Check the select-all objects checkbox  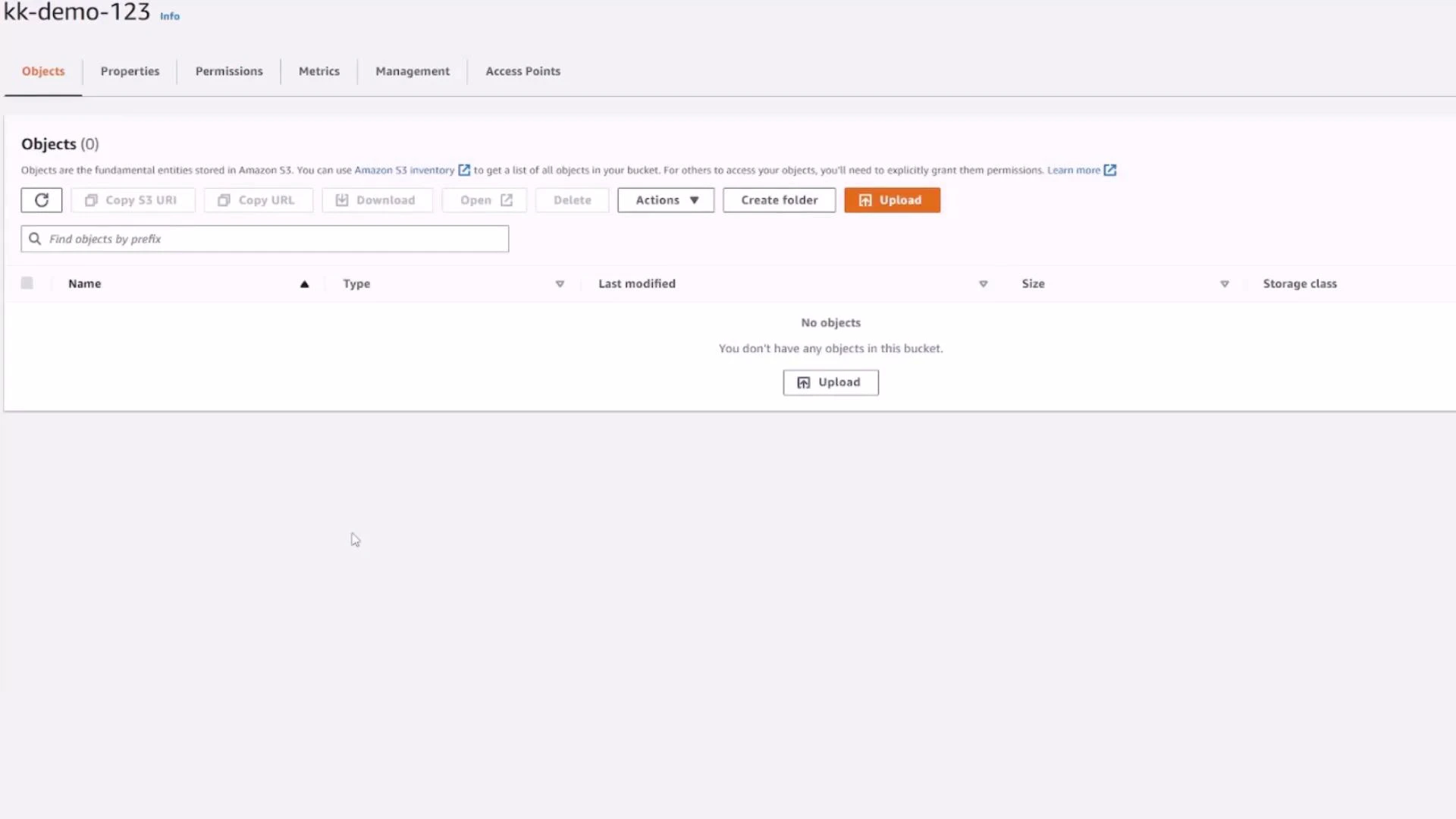point(27,283)
